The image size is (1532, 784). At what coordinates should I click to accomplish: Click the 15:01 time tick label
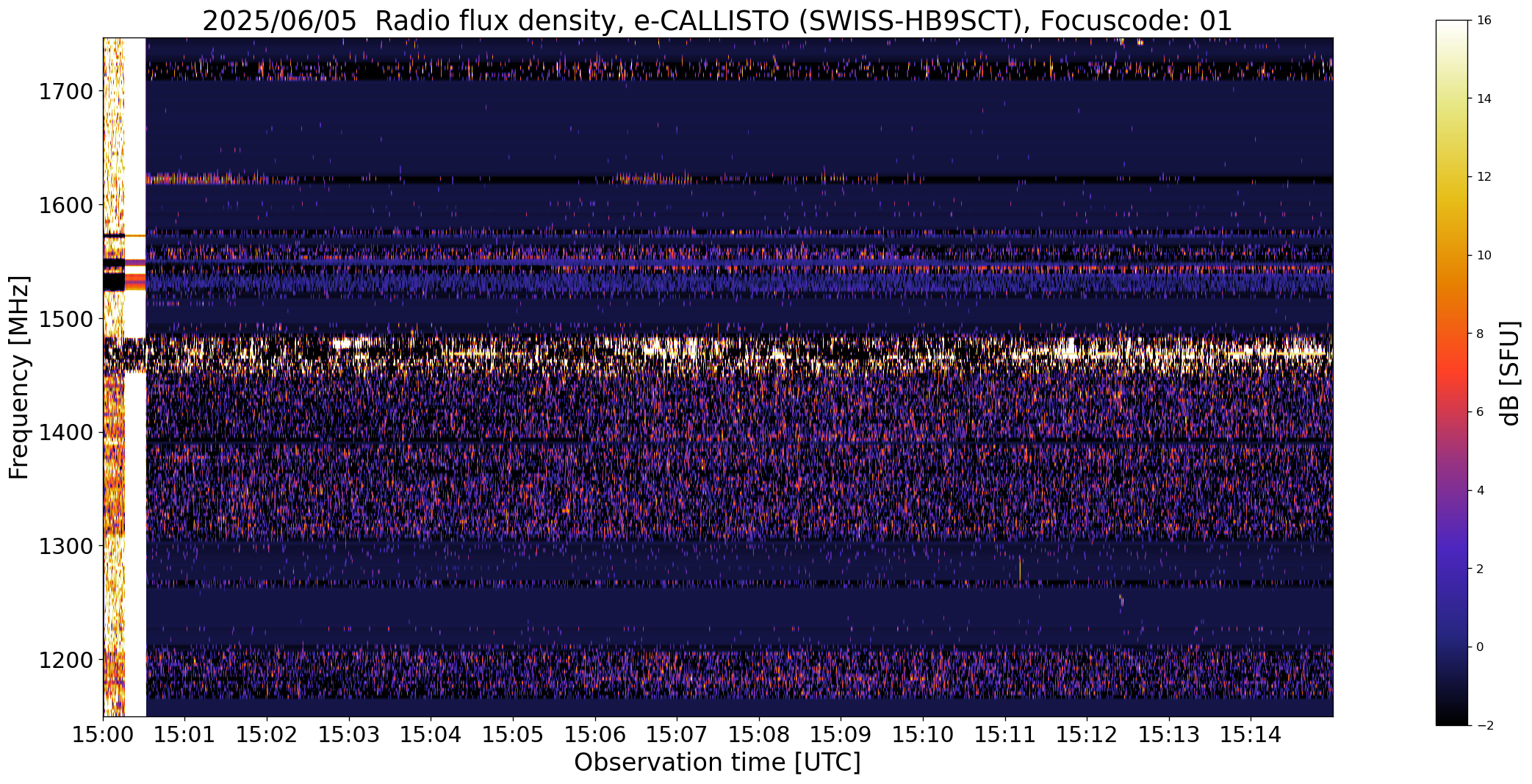tap(185, 735)
